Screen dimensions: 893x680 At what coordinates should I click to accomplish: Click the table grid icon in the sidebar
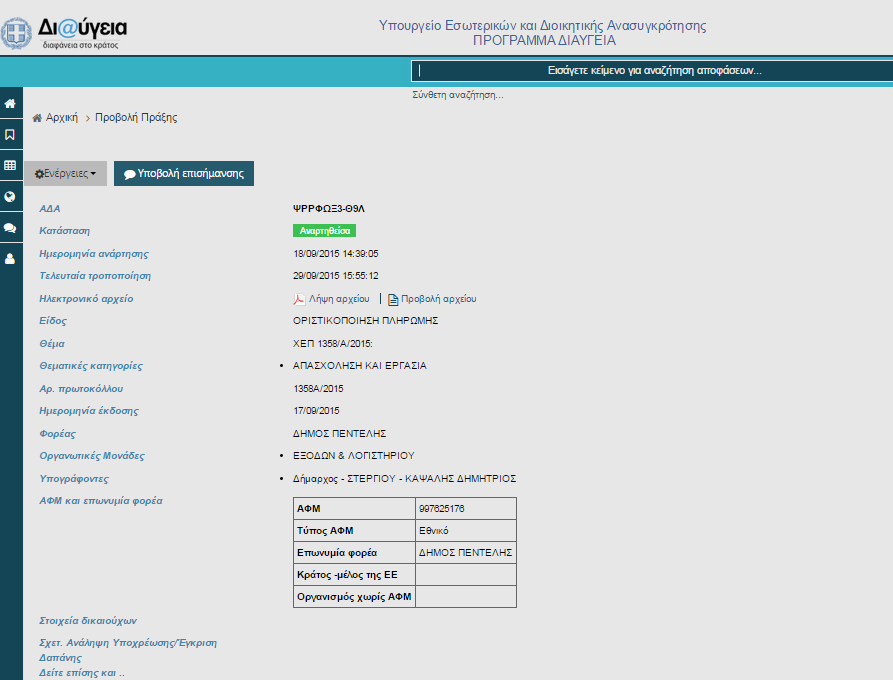click(10, 165)
